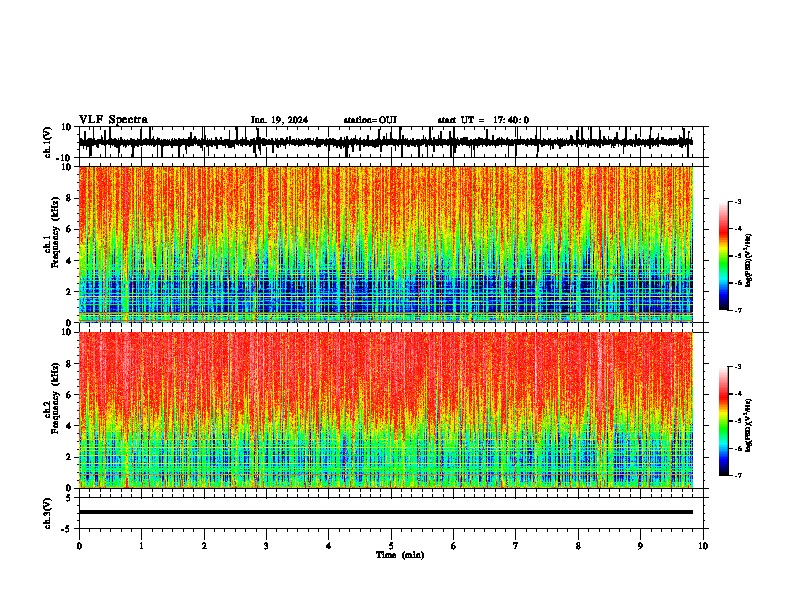Click the start UT = 17:40:0 label
This screenshot has width=792, height=612.
tap(483, 120)
